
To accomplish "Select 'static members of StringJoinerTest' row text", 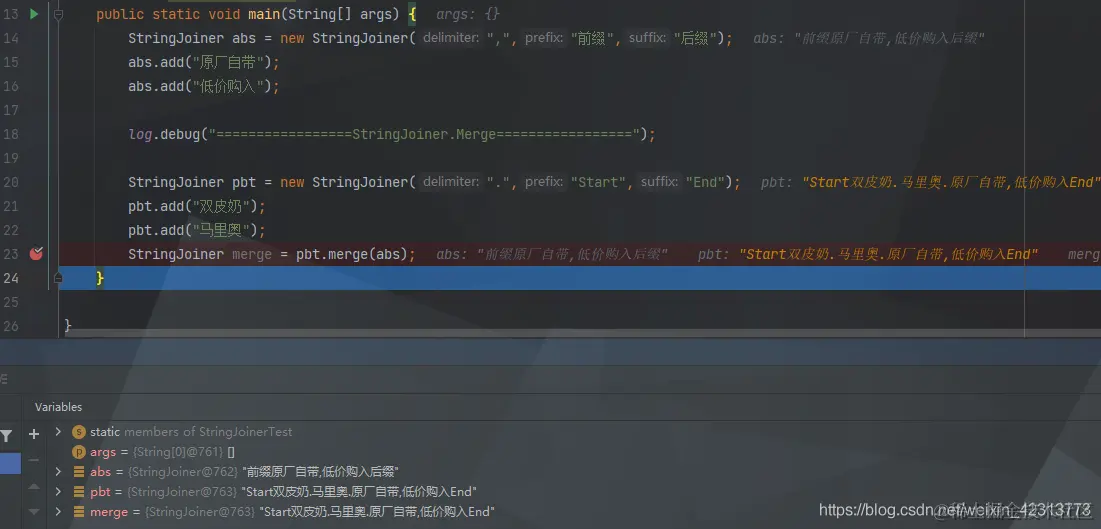I will tap(191, 432).
